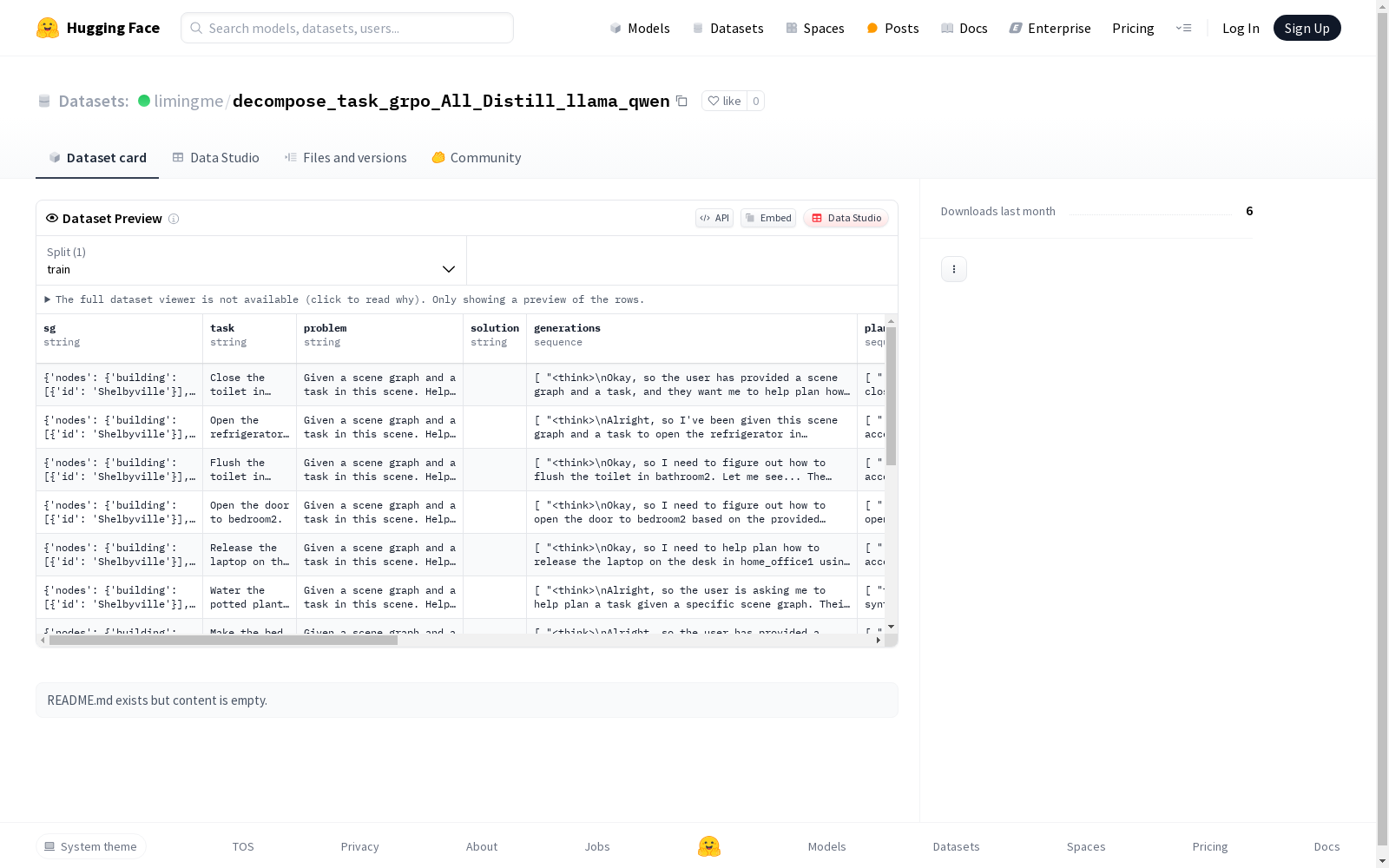Click the Hugging Face logo icon
1389x868 pixels.
coord(48,28)
